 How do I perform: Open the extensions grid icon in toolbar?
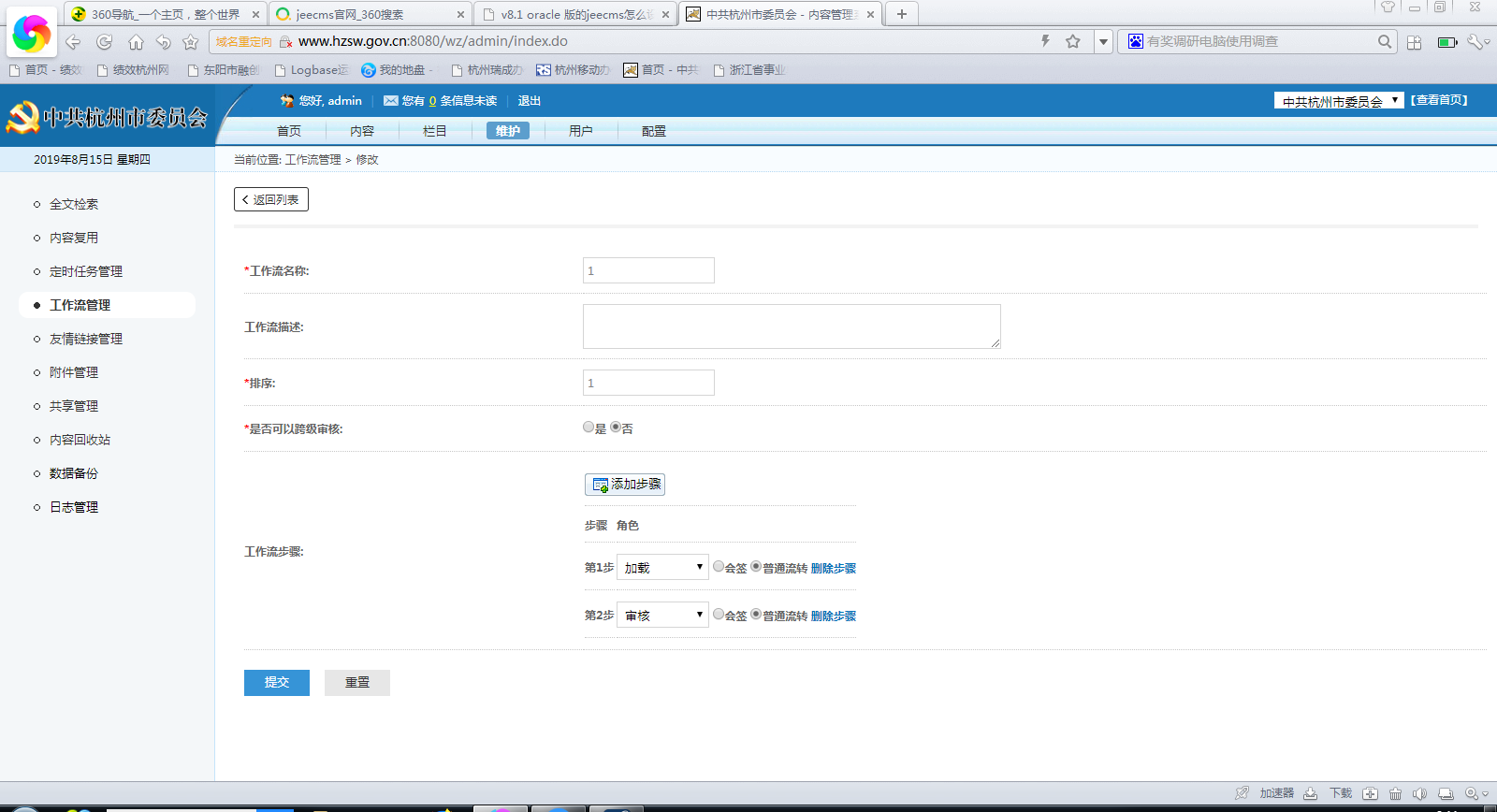(x=1415, y=42)
